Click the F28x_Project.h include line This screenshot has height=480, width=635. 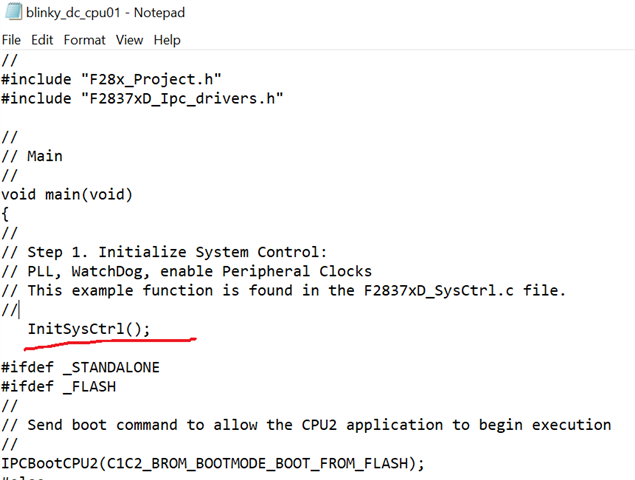(x=111, y=79)
